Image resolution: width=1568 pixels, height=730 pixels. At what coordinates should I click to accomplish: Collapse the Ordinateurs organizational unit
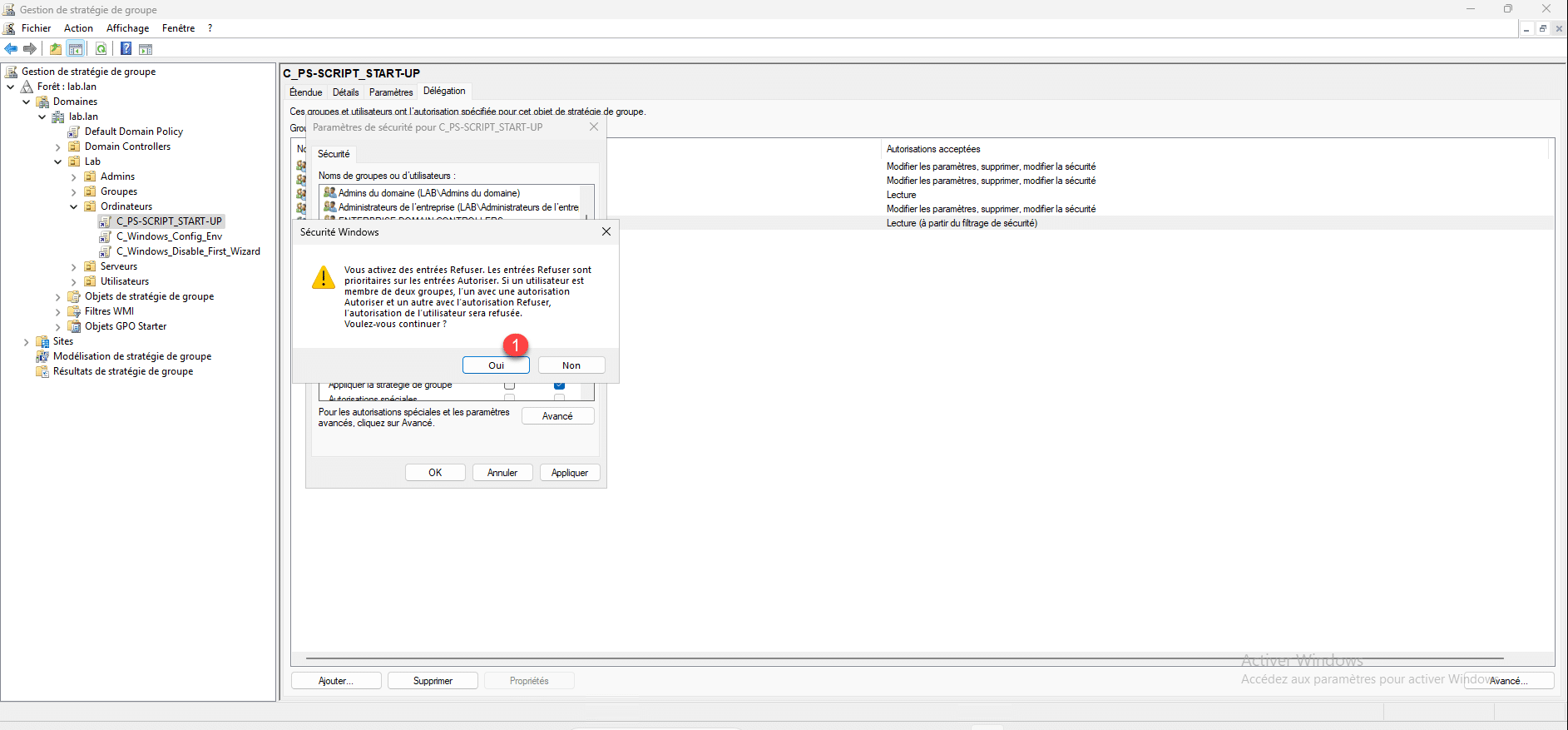(x=73, y=206)
